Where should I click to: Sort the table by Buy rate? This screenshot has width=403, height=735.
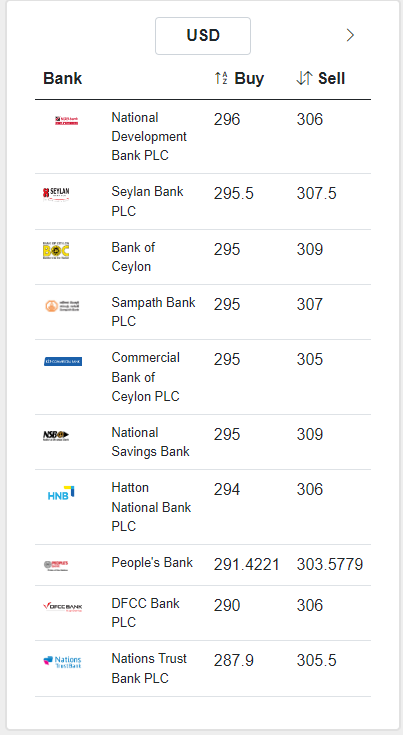coord(239,78)
